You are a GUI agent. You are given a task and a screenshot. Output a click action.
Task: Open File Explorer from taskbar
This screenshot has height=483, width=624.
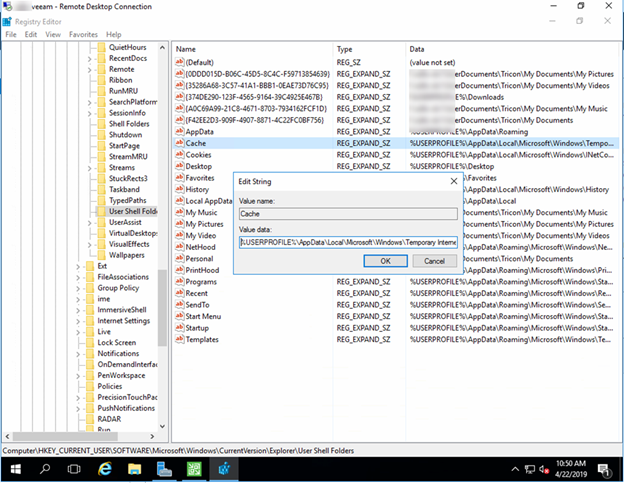pyautogui.click(x=135, y=469)
